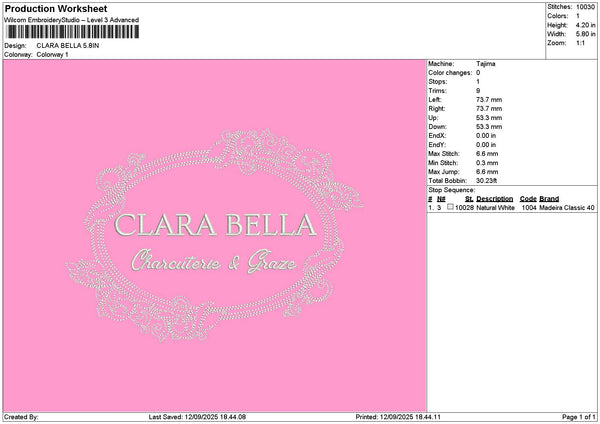Click the Madeira Classic 40 brand entry
The width and height of the screenshot is (600, 424).
(x=567, y=208)
